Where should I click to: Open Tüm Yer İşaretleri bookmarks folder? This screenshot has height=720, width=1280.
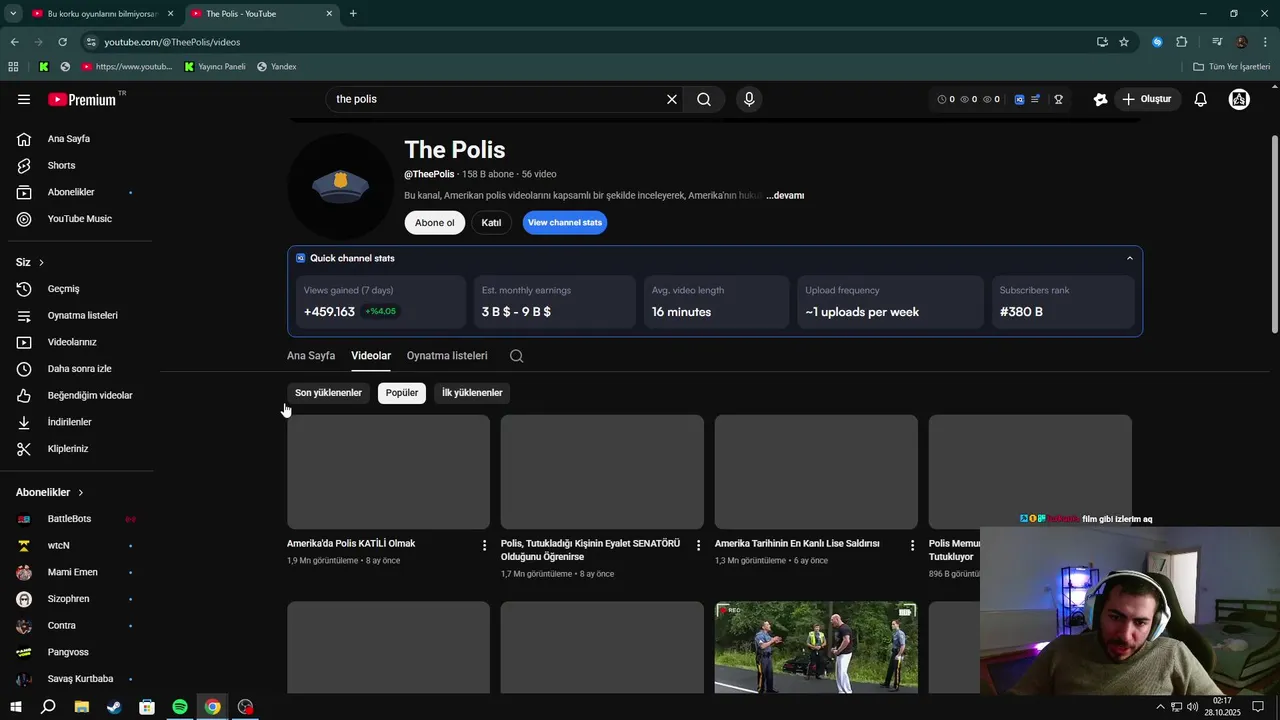[x=1232, y=67]
